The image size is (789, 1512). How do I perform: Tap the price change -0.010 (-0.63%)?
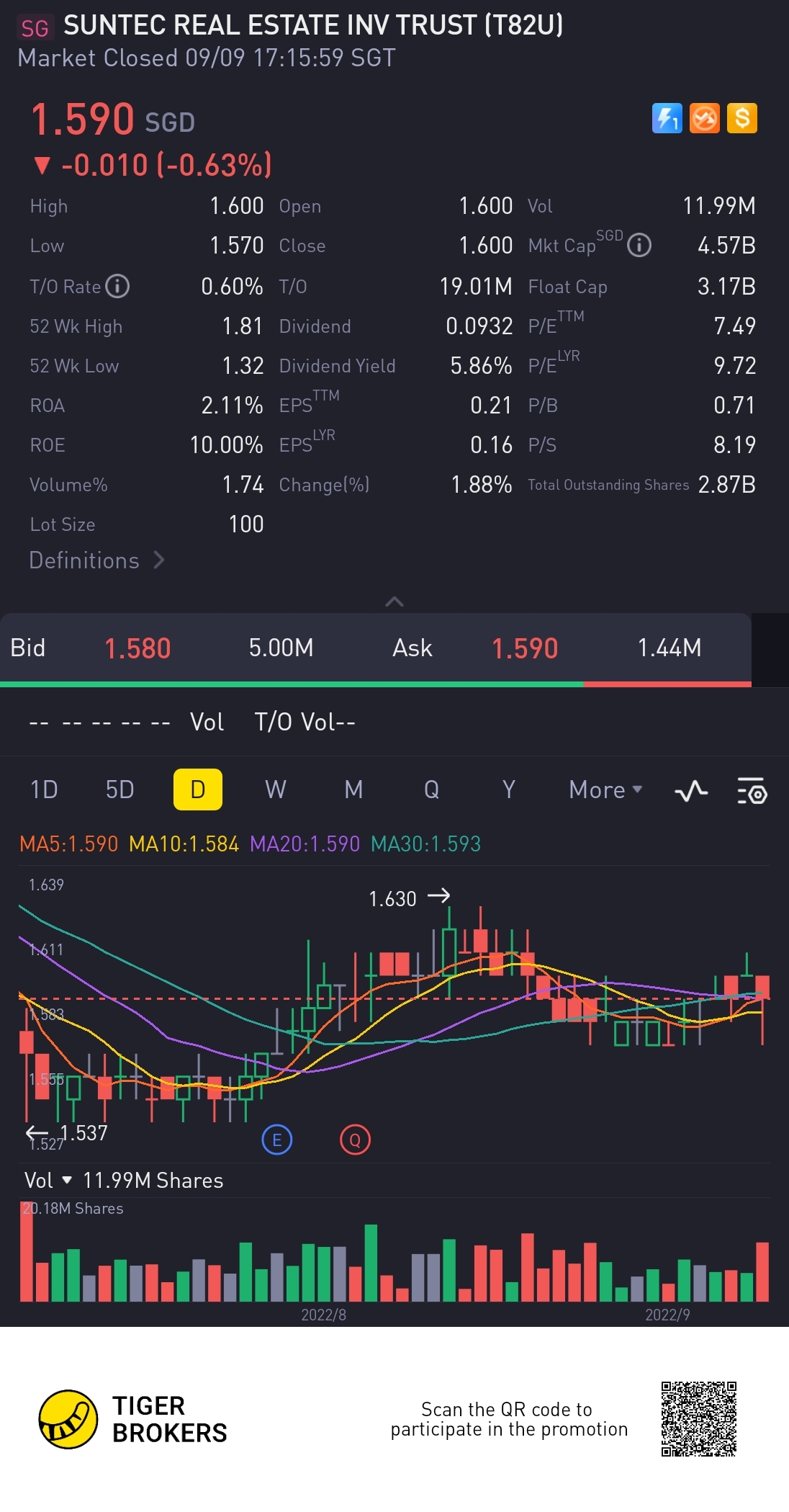(153, 165)
